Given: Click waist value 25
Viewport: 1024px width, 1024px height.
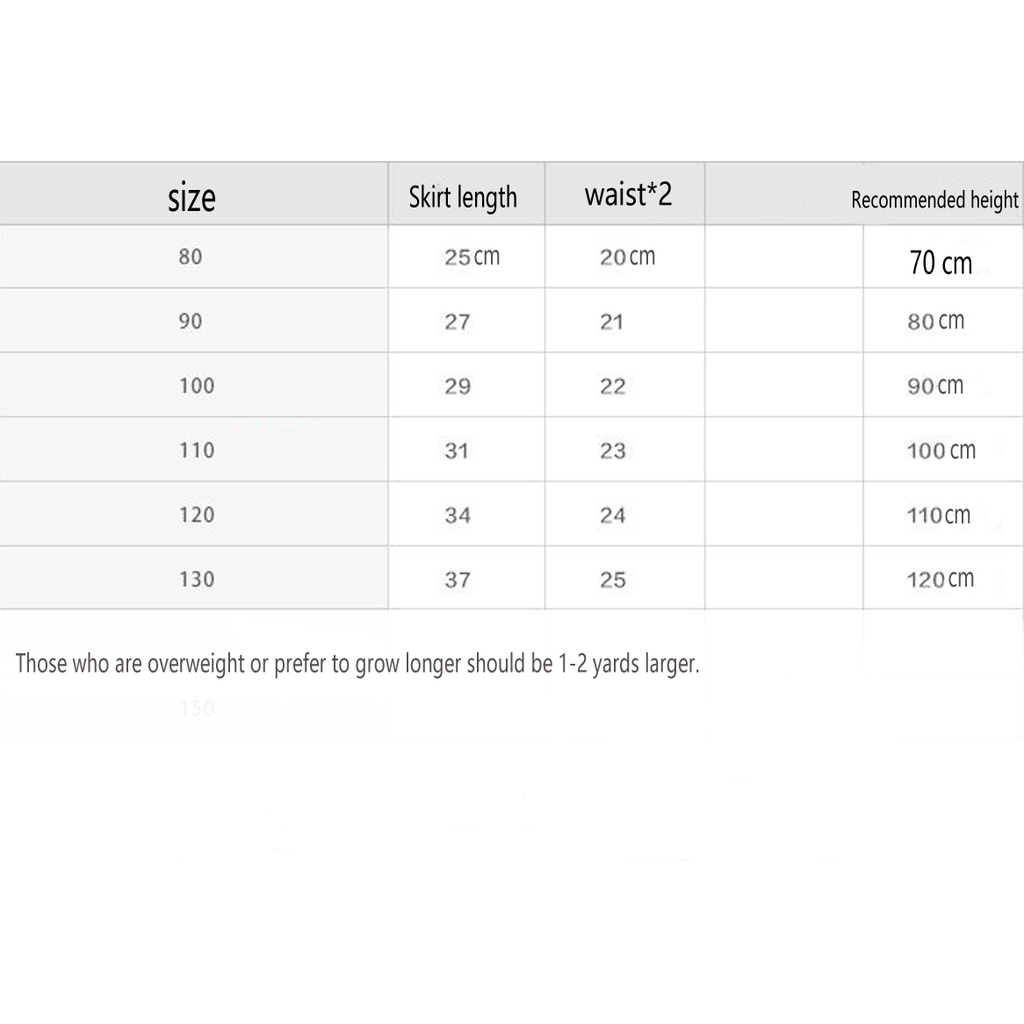Looking at the screenshot, I should click(613, 579).
